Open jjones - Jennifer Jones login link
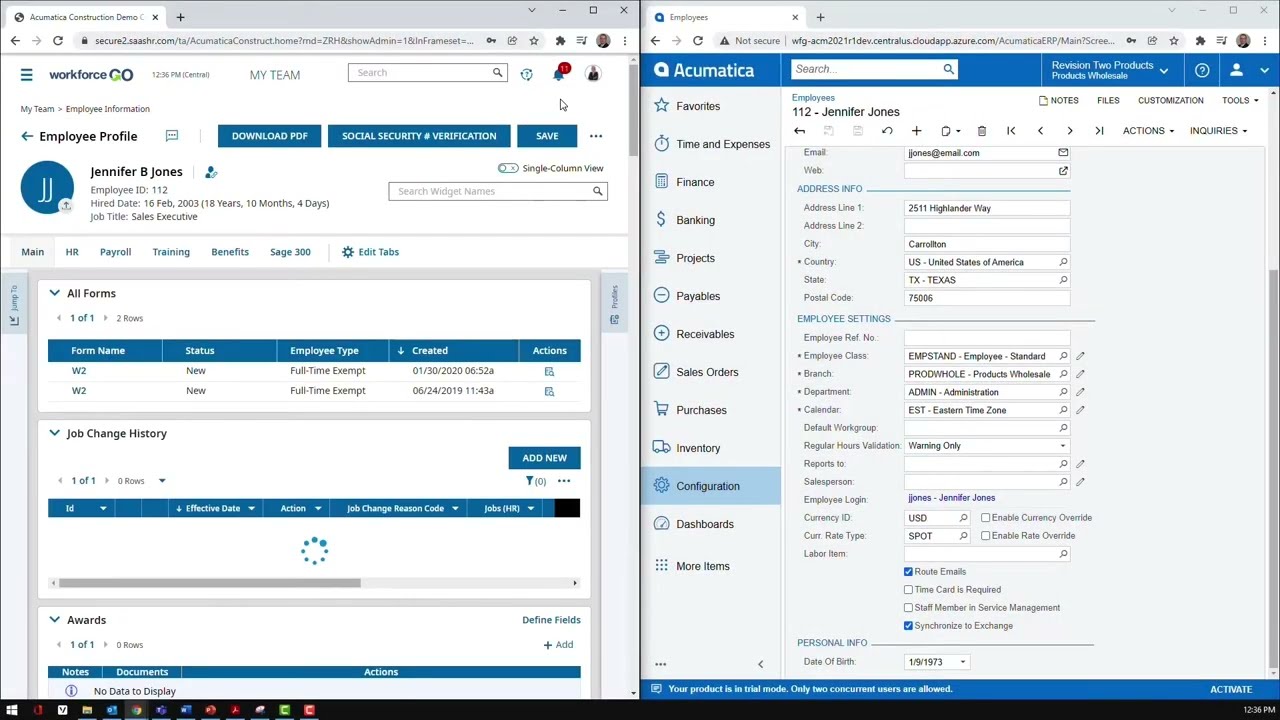The height and width of the screenshot is (720, 1280). click(951, 498)
